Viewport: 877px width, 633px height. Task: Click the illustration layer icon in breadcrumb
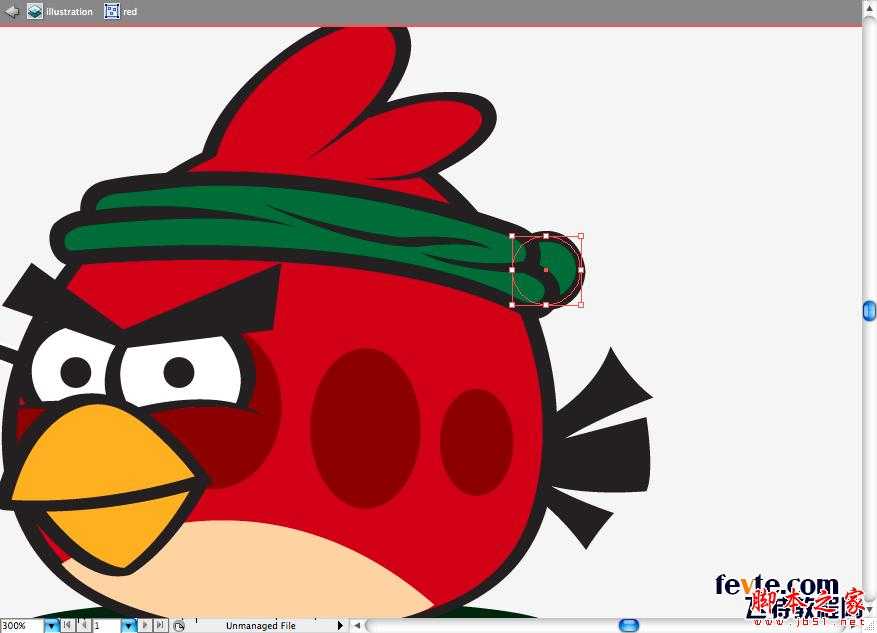35,11
